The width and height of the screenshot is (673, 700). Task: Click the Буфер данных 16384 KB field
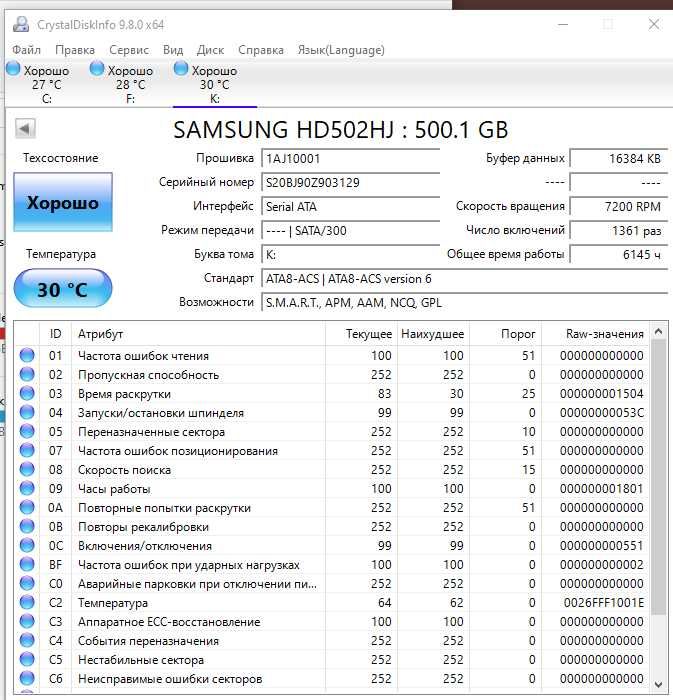click(619, 159)
